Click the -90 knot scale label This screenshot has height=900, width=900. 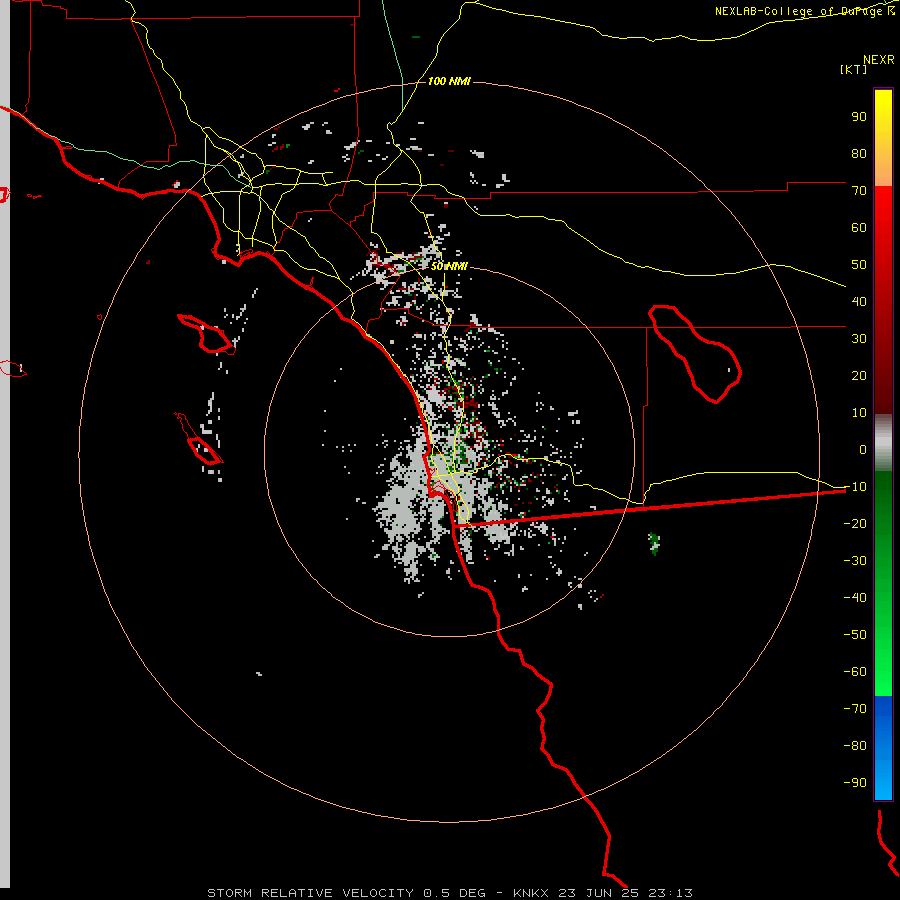pos(855,782)
